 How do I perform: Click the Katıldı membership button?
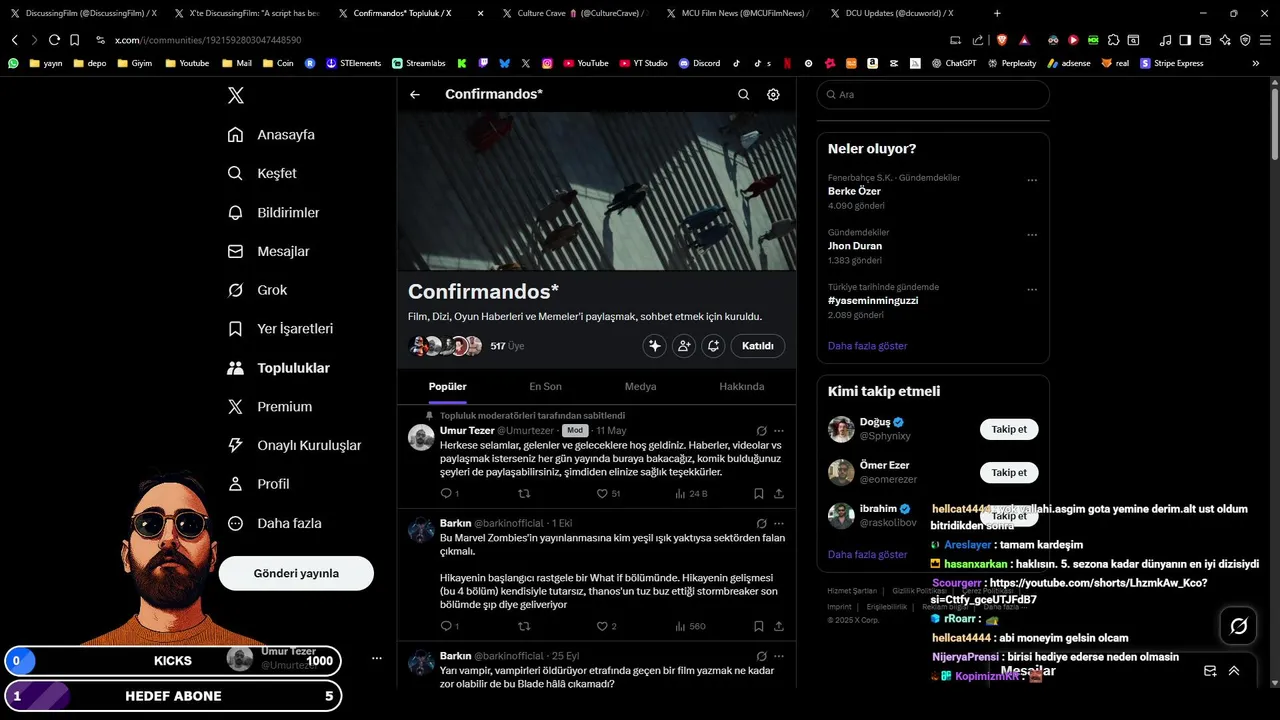(758, 346)
